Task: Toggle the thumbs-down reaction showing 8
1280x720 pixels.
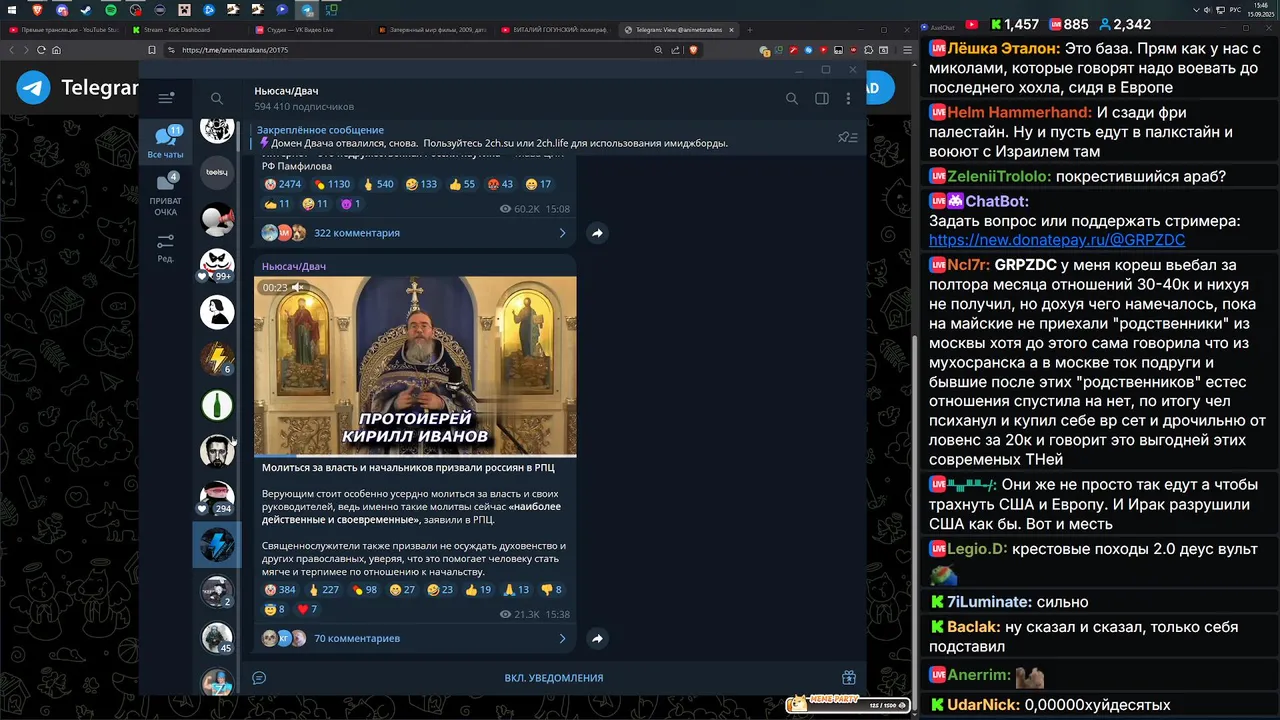Action: [552, 590]
